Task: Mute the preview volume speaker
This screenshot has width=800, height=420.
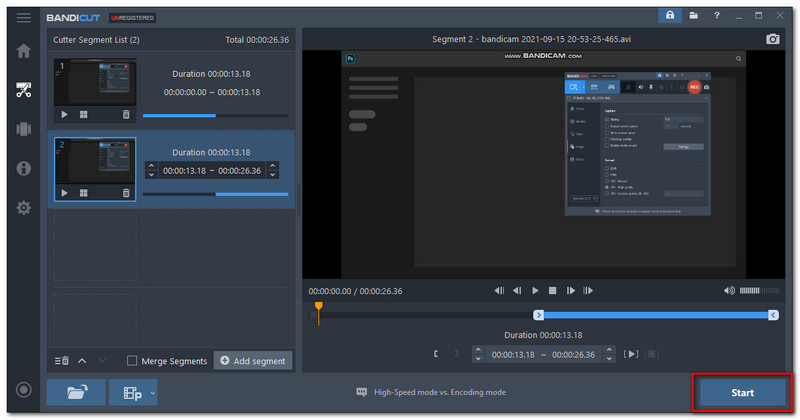Action: (728, 291)
